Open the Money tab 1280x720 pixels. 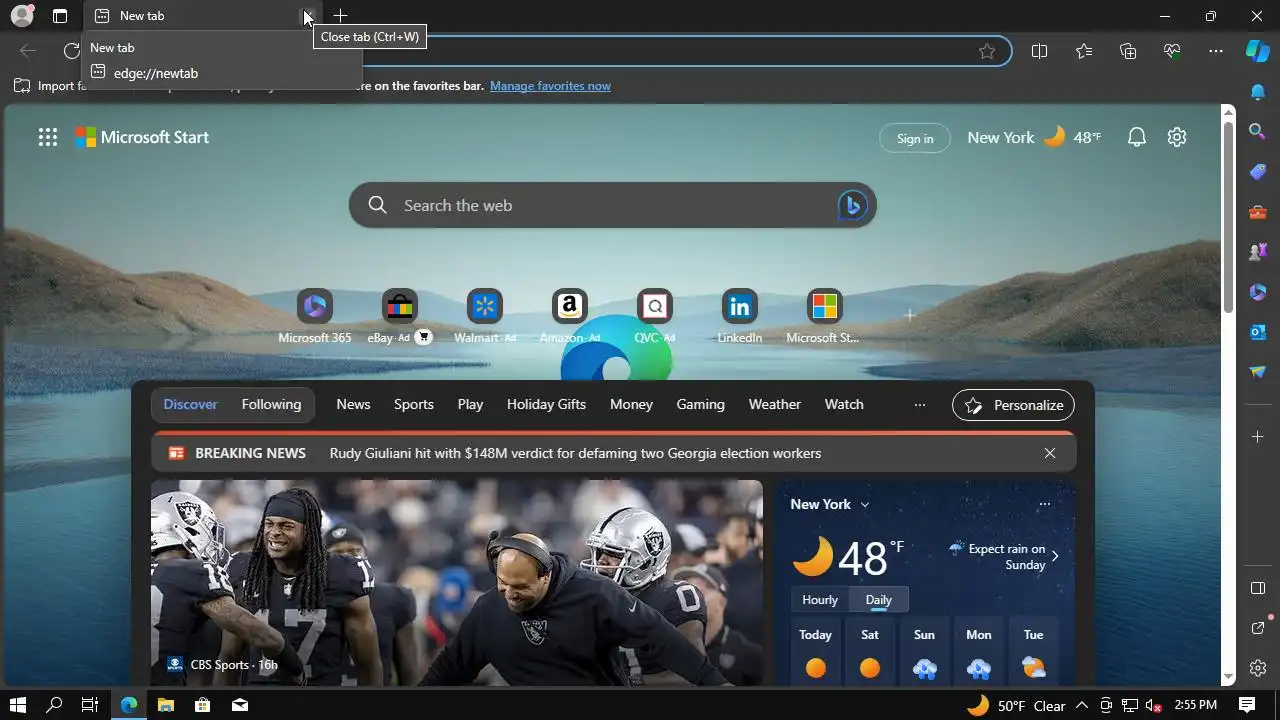[x=631, y=404]
